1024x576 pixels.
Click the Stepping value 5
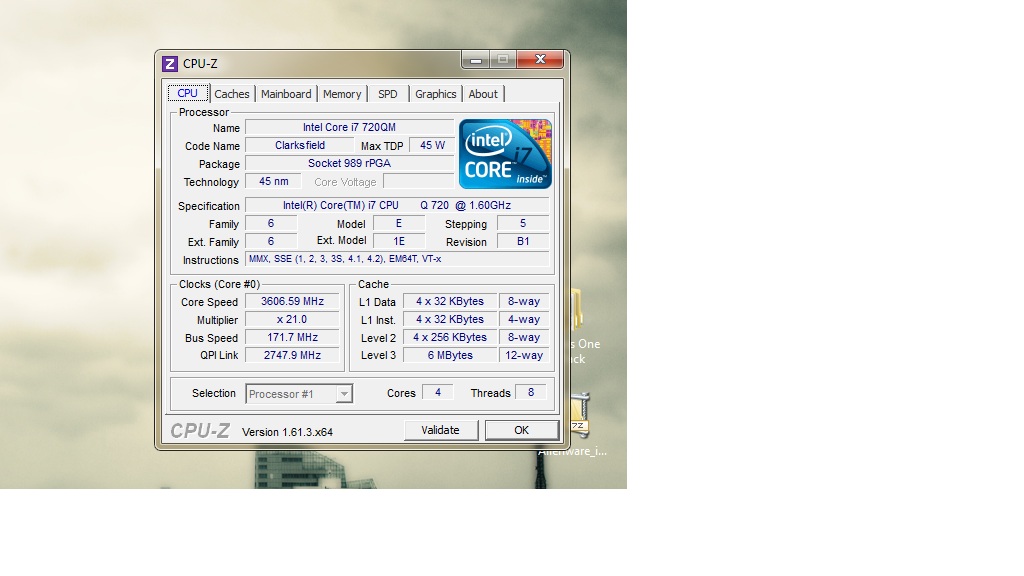coord(522,223)
